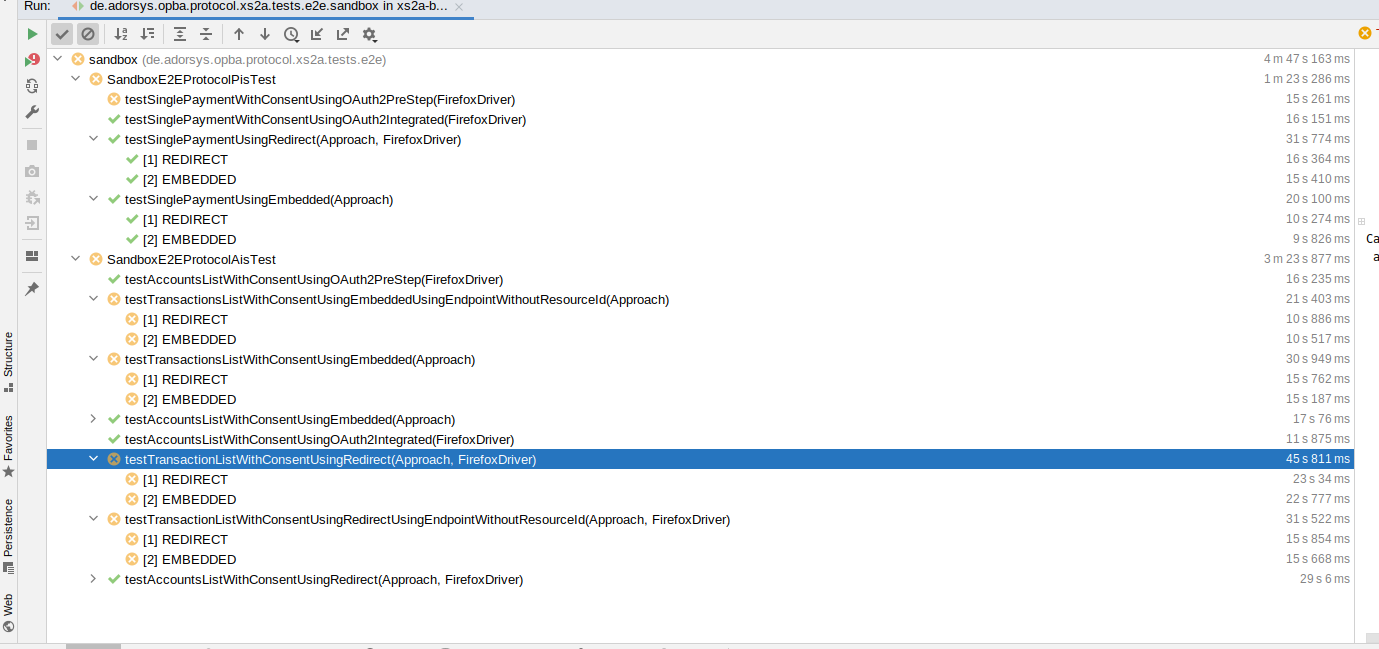
Task: Open test runner settings gear icon
Action: click(x=369, y=34)
